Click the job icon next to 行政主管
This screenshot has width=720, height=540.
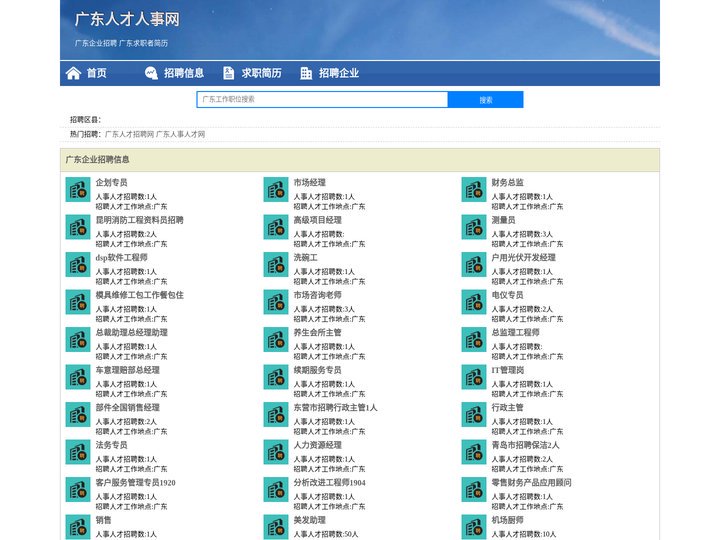pos(474,415)
